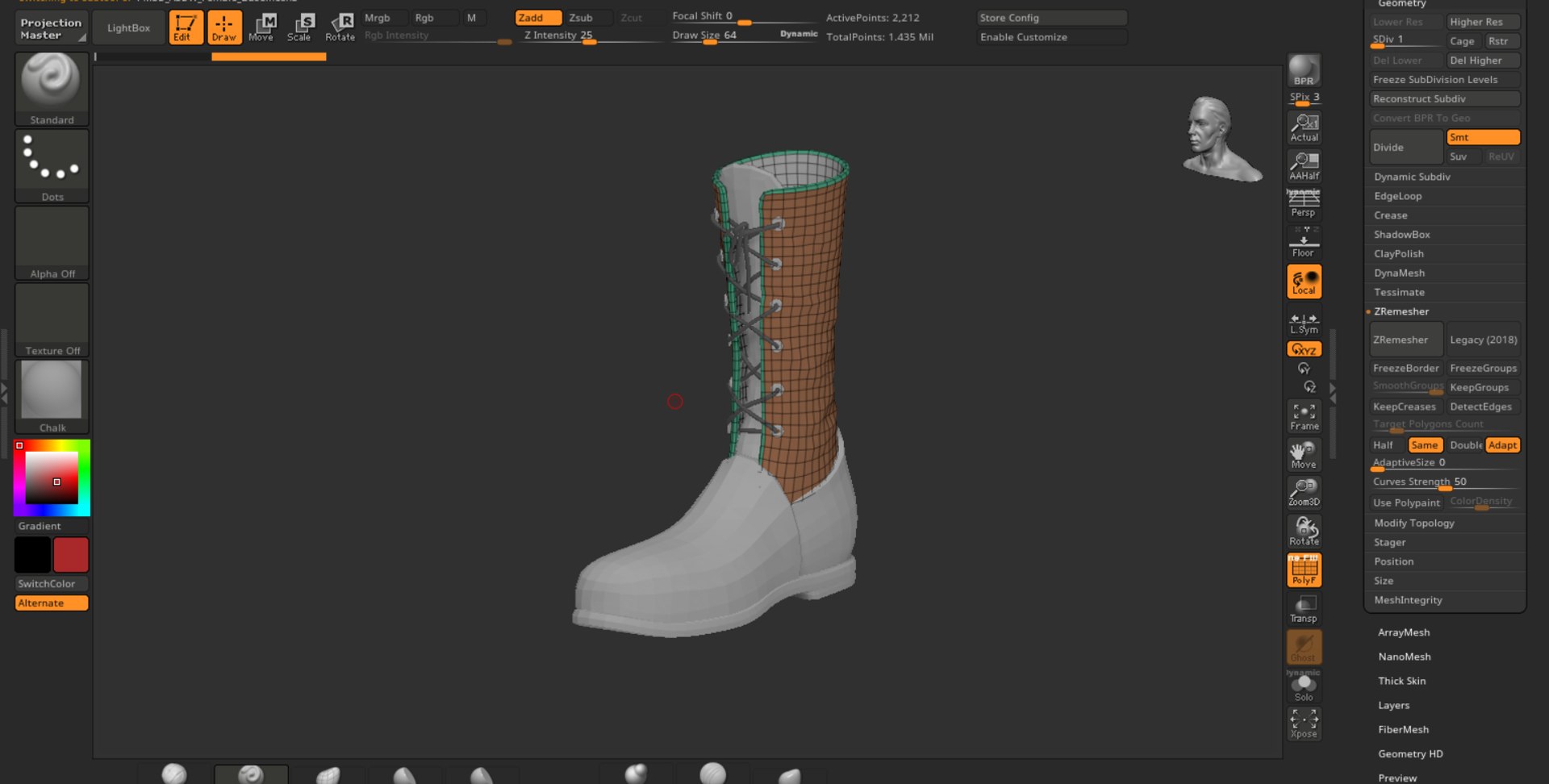Toggle the Smt smoothing option
The image size is (1549, 784).
pos(1483,137)
